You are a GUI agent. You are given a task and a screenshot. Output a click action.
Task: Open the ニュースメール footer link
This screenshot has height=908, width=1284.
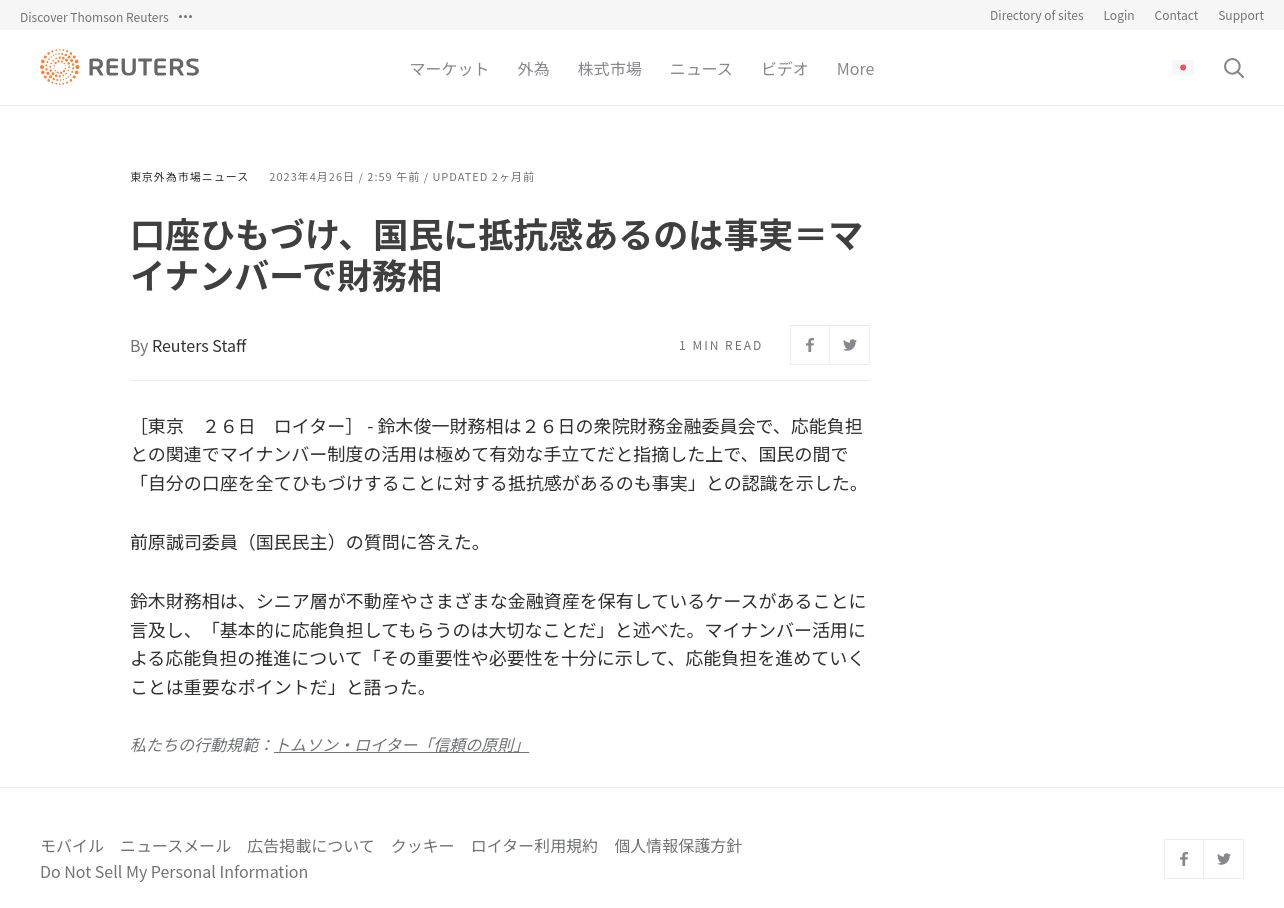(x=175, y=846)
